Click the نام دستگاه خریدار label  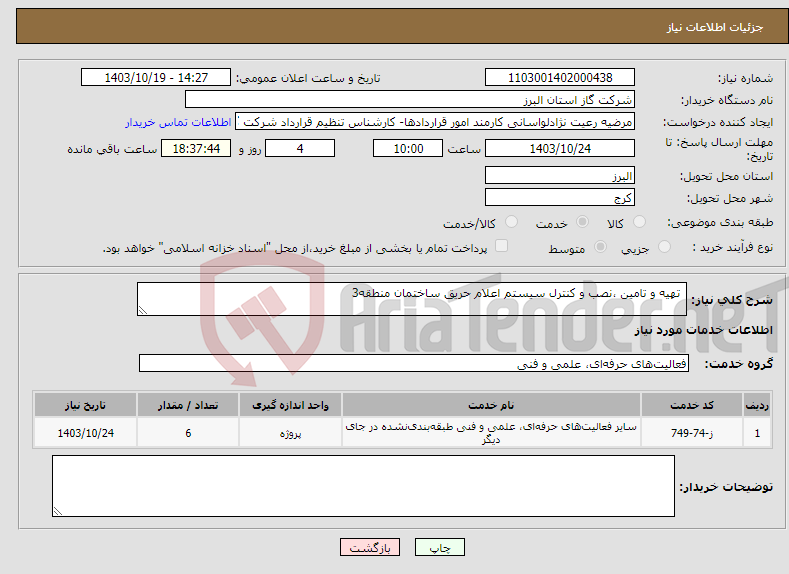727,100
